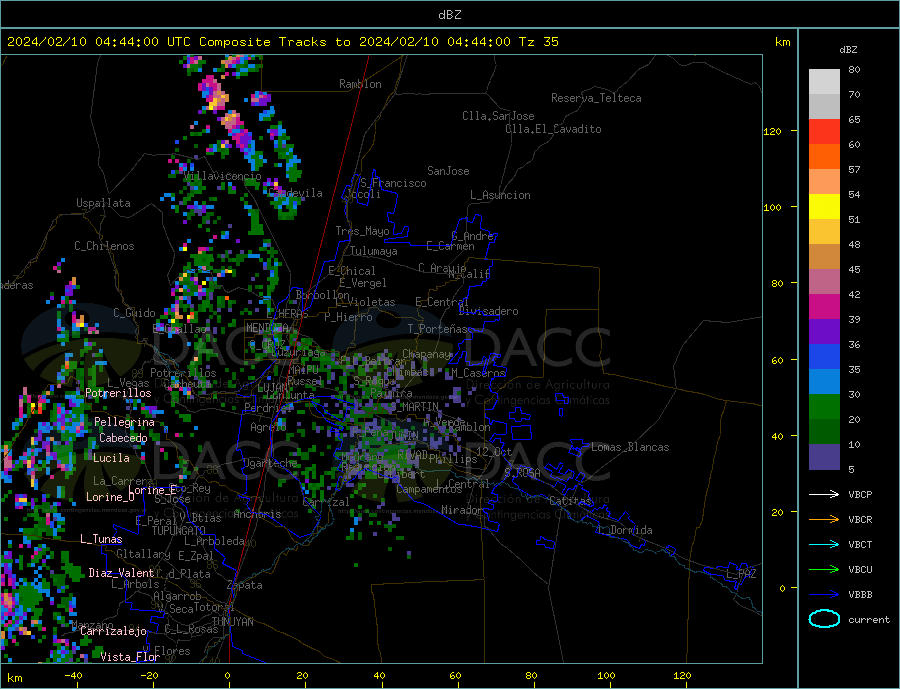Click the Uspallata map label
900x689 pixels.
(x=103, y=203)
